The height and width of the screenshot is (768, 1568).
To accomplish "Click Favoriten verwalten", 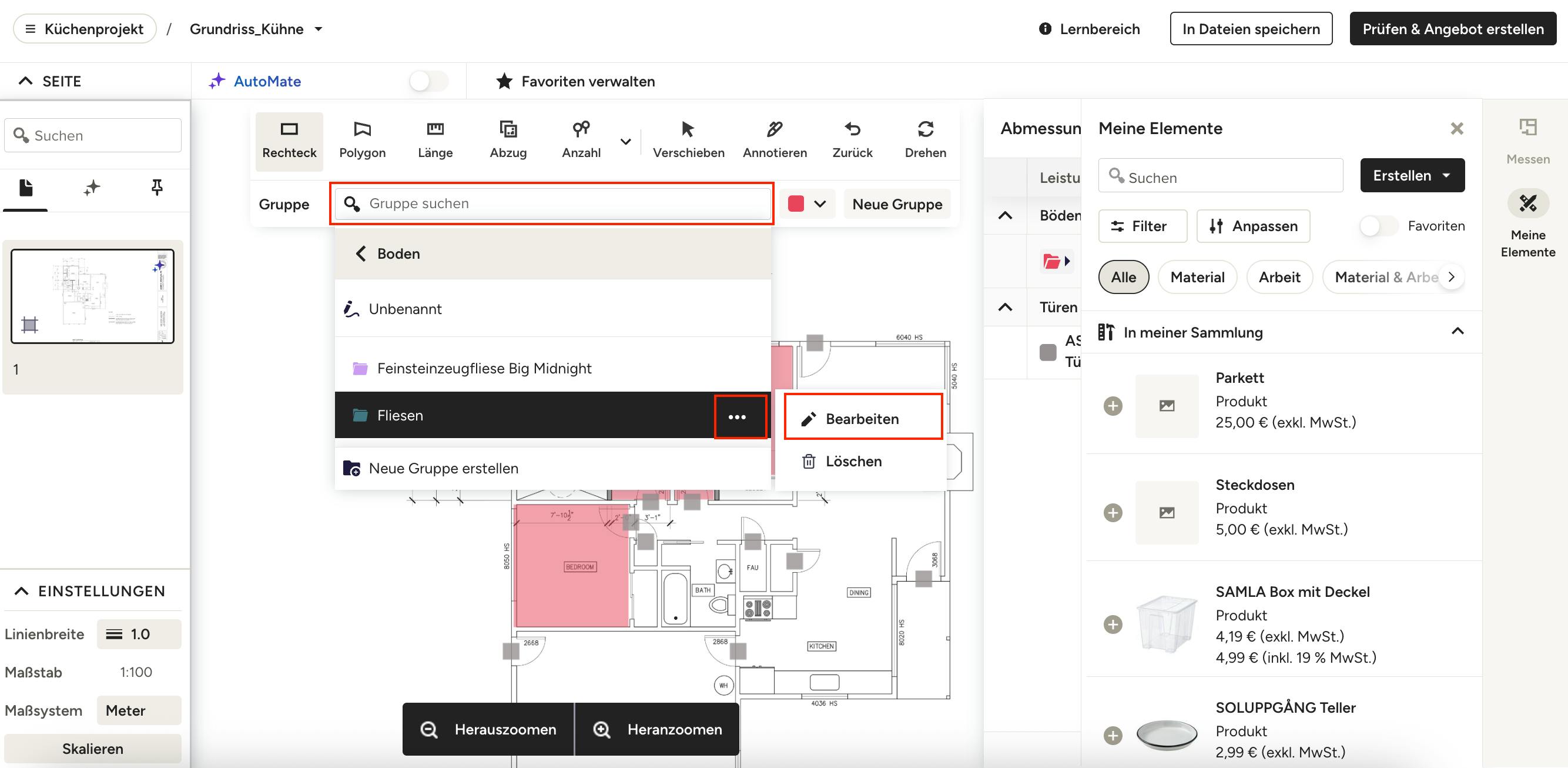I will click(575, 81).
